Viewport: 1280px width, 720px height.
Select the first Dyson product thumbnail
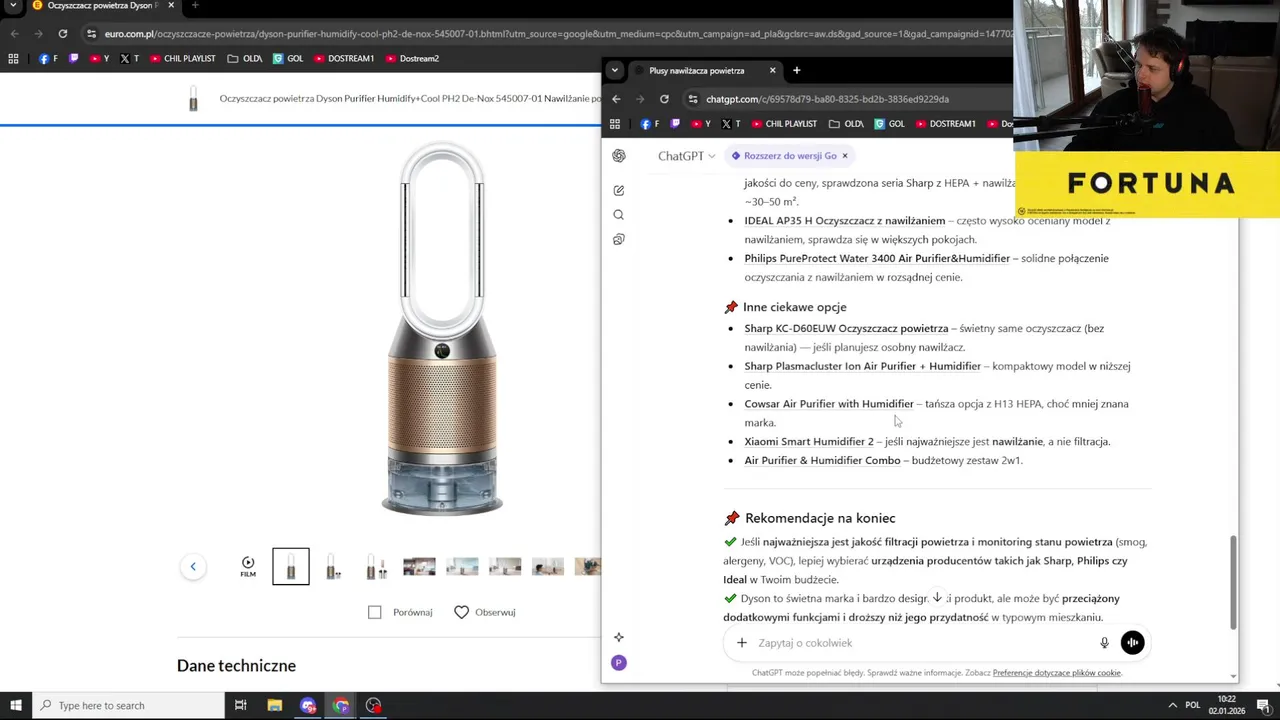[x=291, y=567]
